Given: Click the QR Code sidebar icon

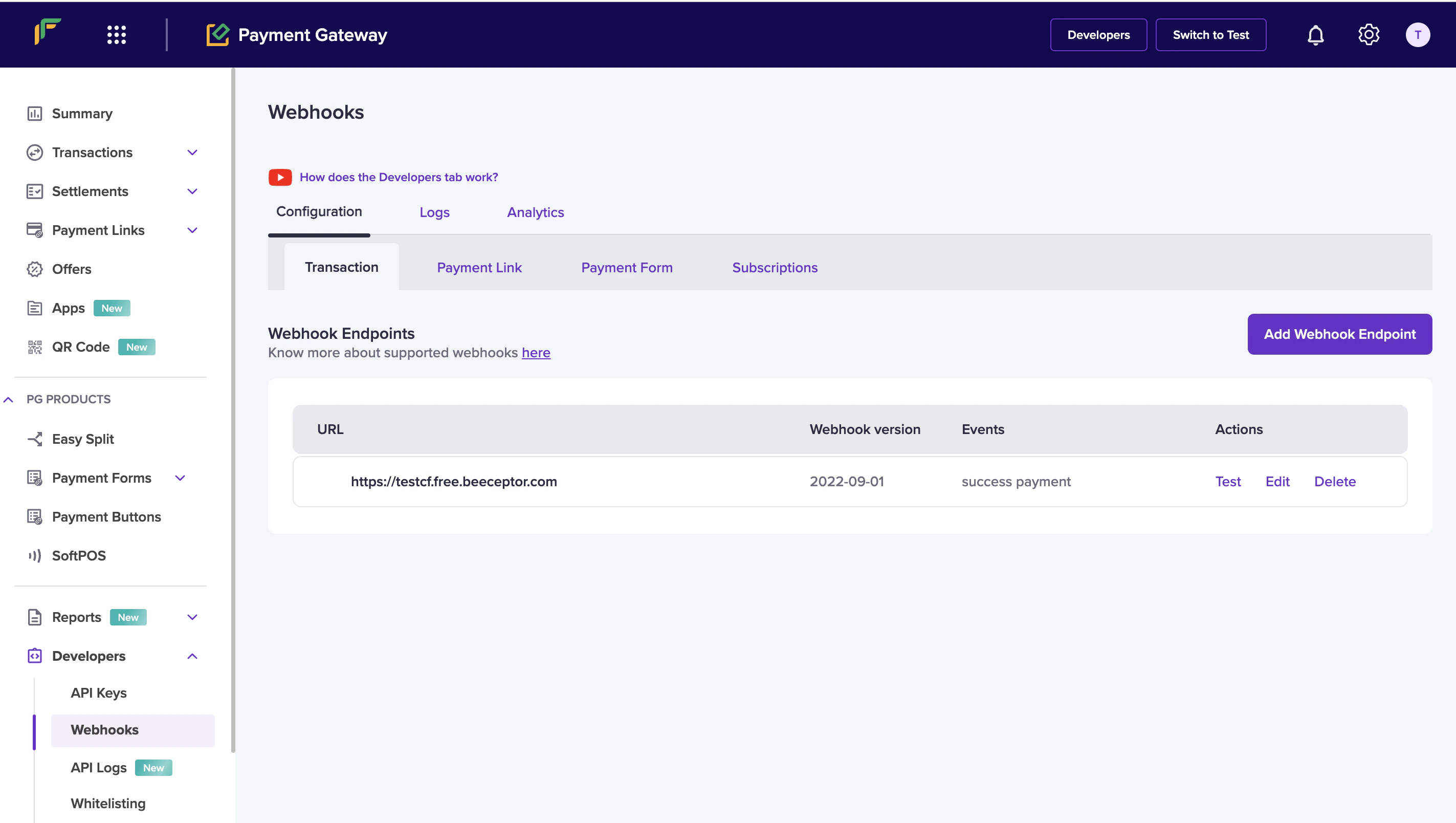Looking at the screenshot, I should click(34, 346).
